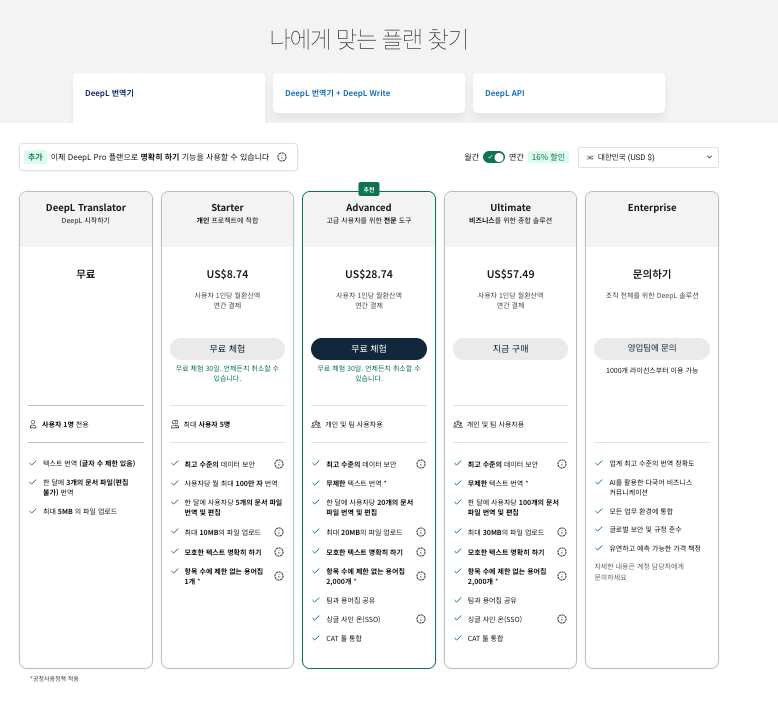Click 최대 5MB 의 파일 업로드 feature
The image size is (778, 708).
(80, 512)
